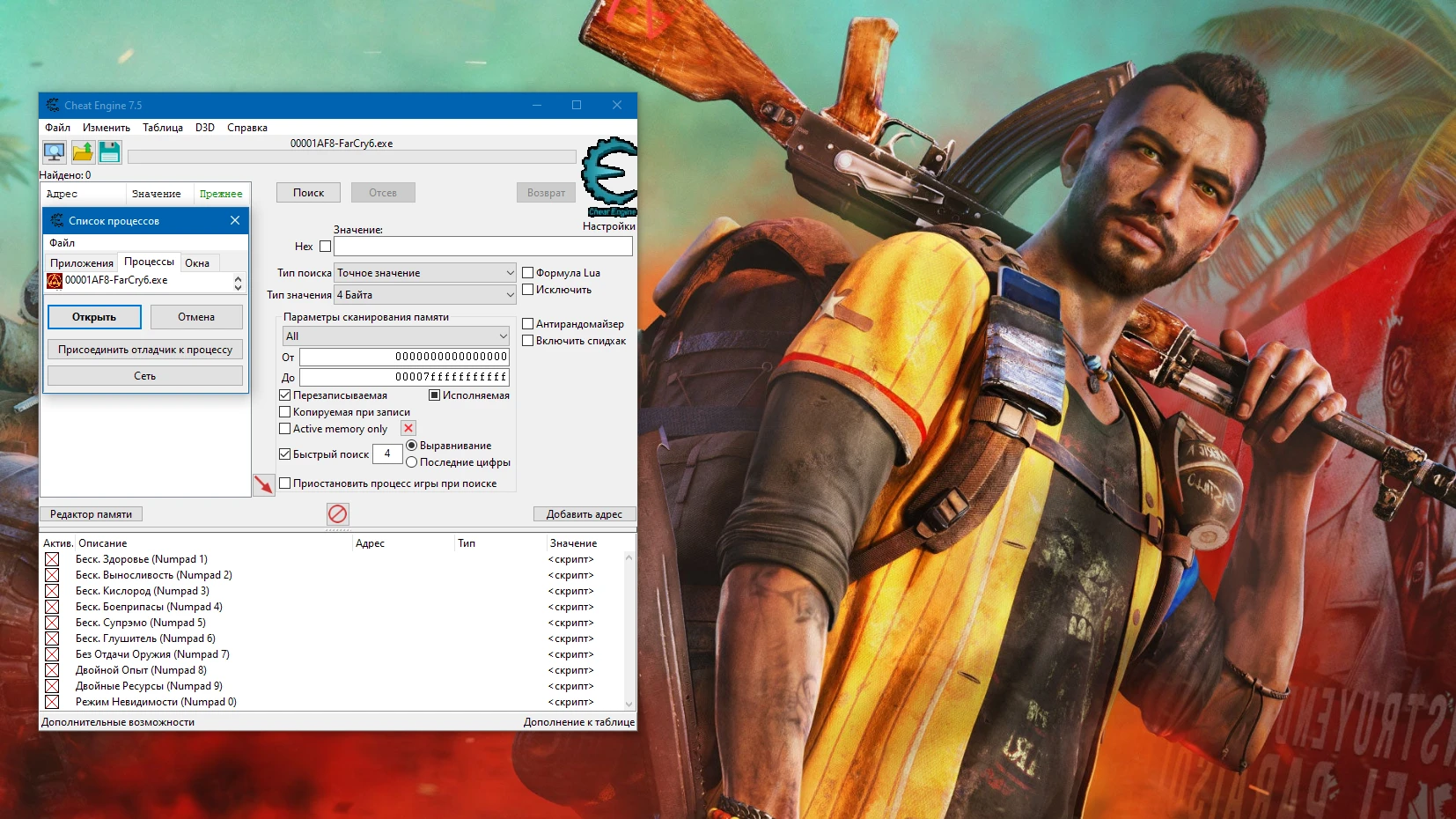Click red X next to Active memory only

[408, 428]
